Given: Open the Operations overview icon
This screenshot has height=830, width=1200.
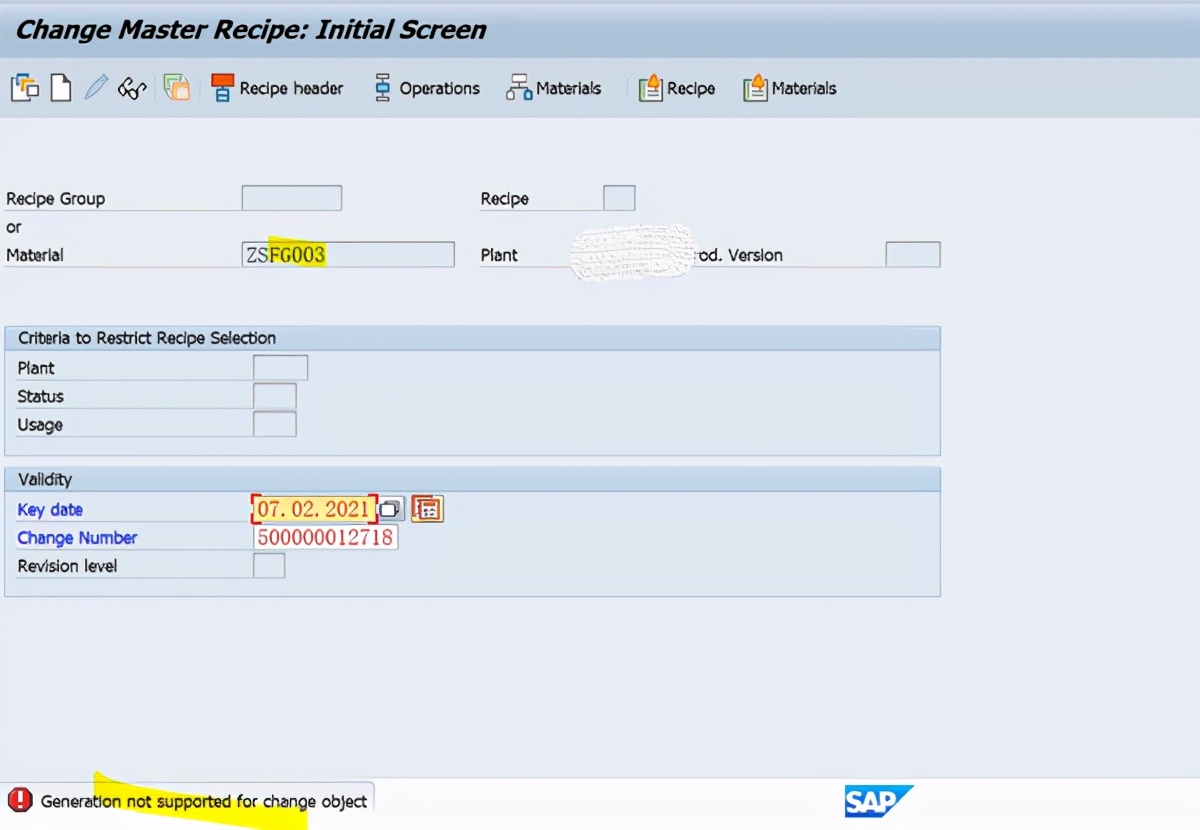Looking at the screenshot, I should pyautogui.click(x=427, y=88).
